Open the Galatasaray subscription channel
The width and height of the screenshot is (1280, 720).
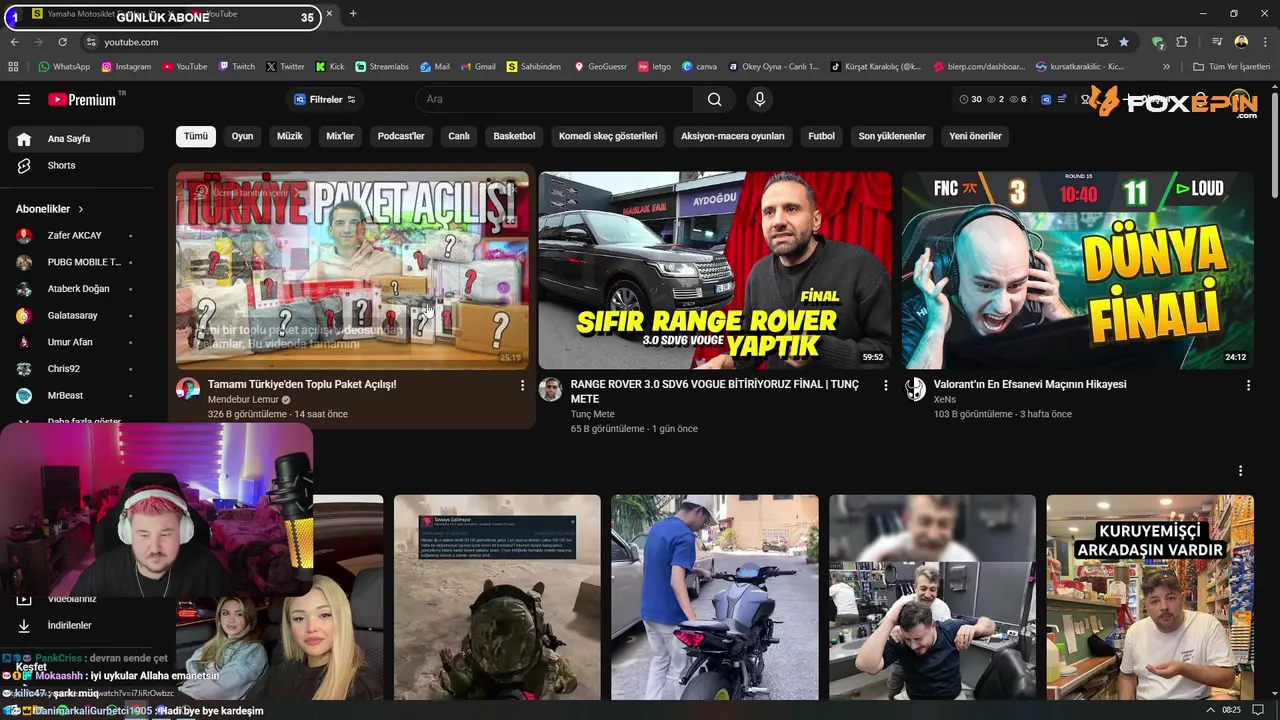click(x=76, y=315)
